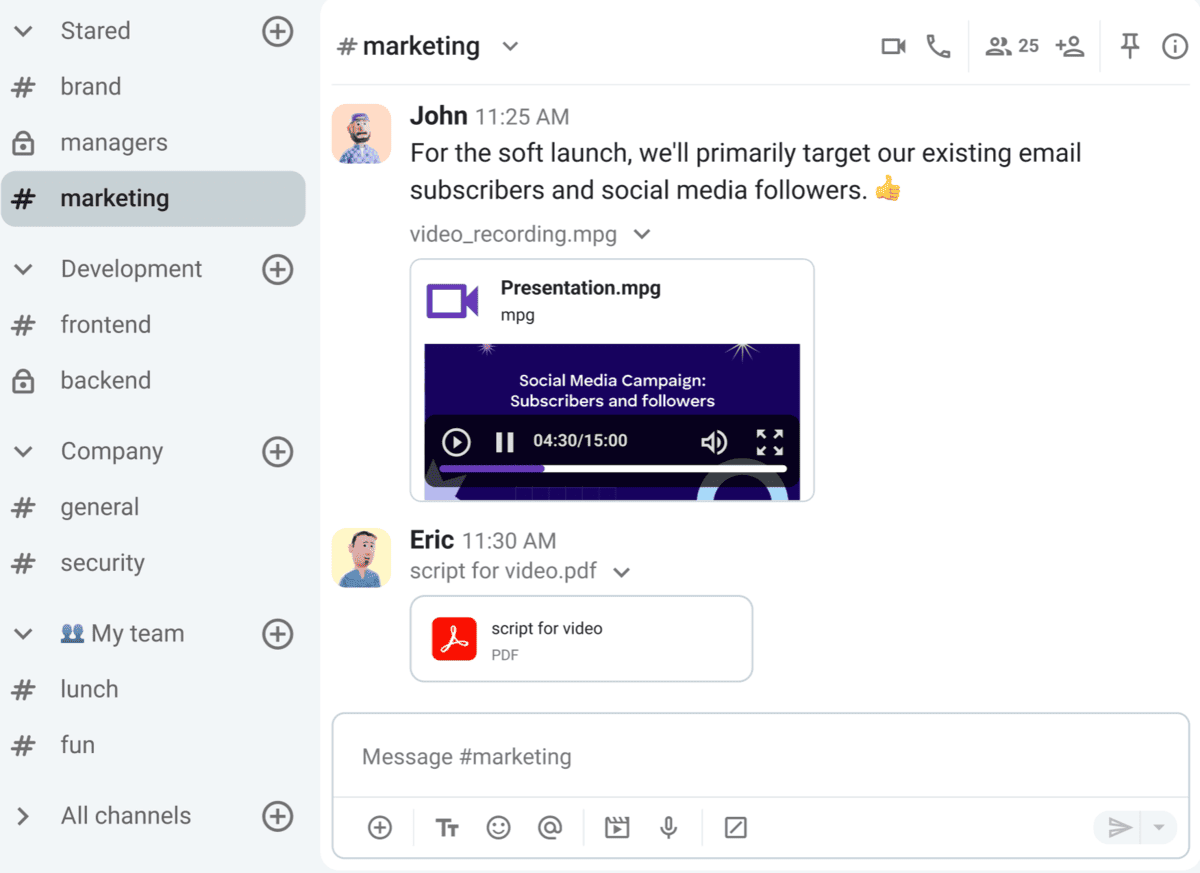Open the #frontend channel
The width and height of the screenshot is (1200, 873).
[105, 324]
